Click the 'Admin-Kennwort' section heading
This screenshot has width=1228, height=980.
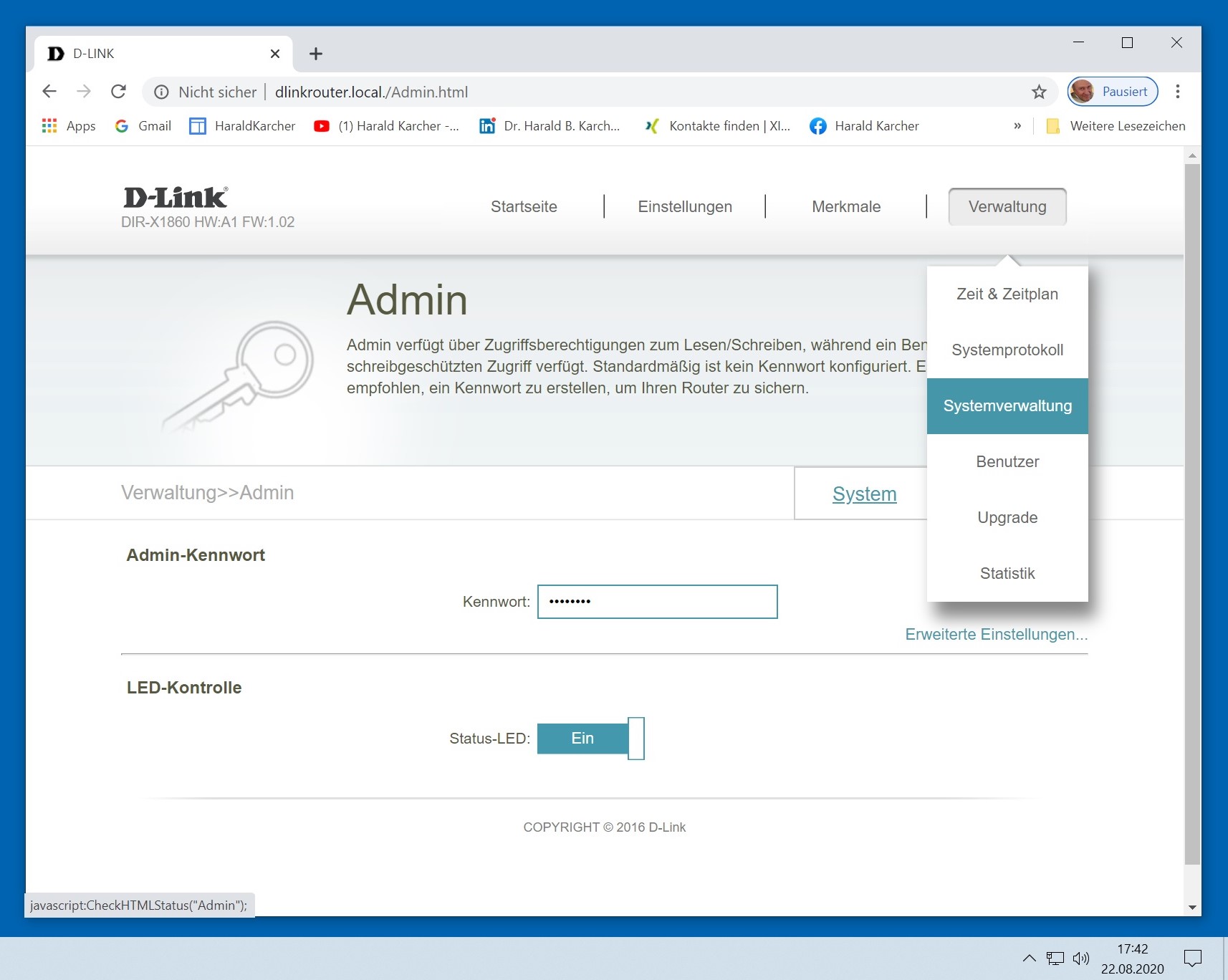(x=196, y=555)
